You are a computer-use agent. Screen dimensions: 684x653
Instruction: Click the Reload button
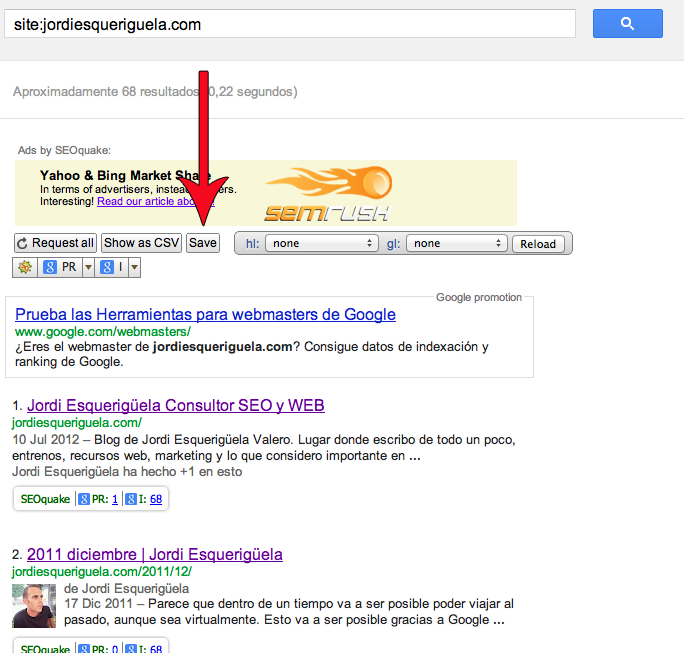click(538, 244)
